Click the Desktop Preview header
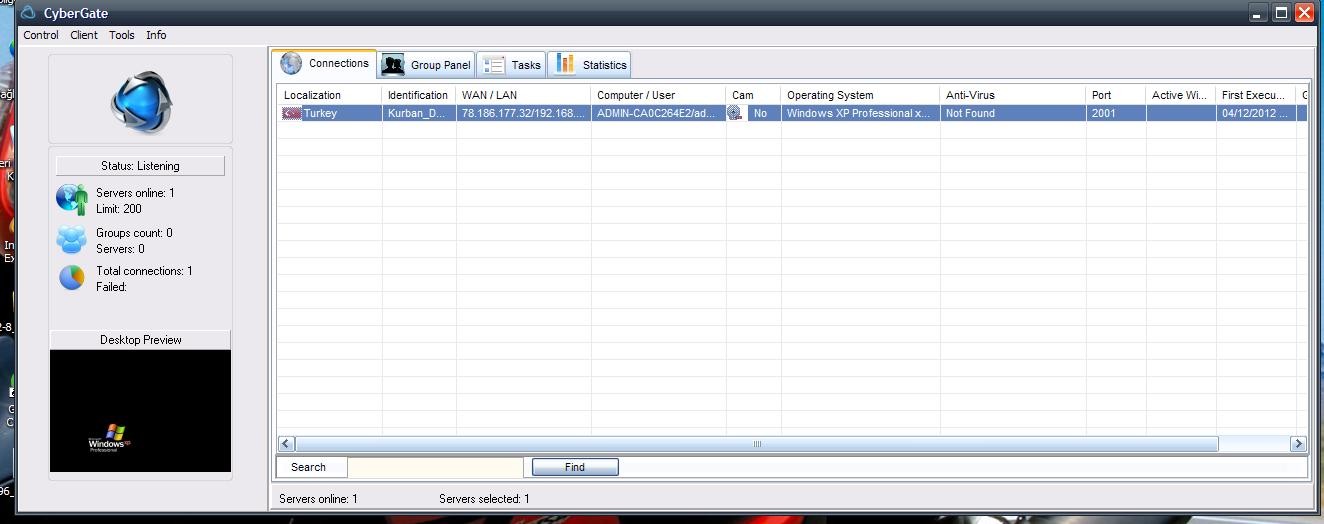1324x524 pixels. click(x=140, y=340)
